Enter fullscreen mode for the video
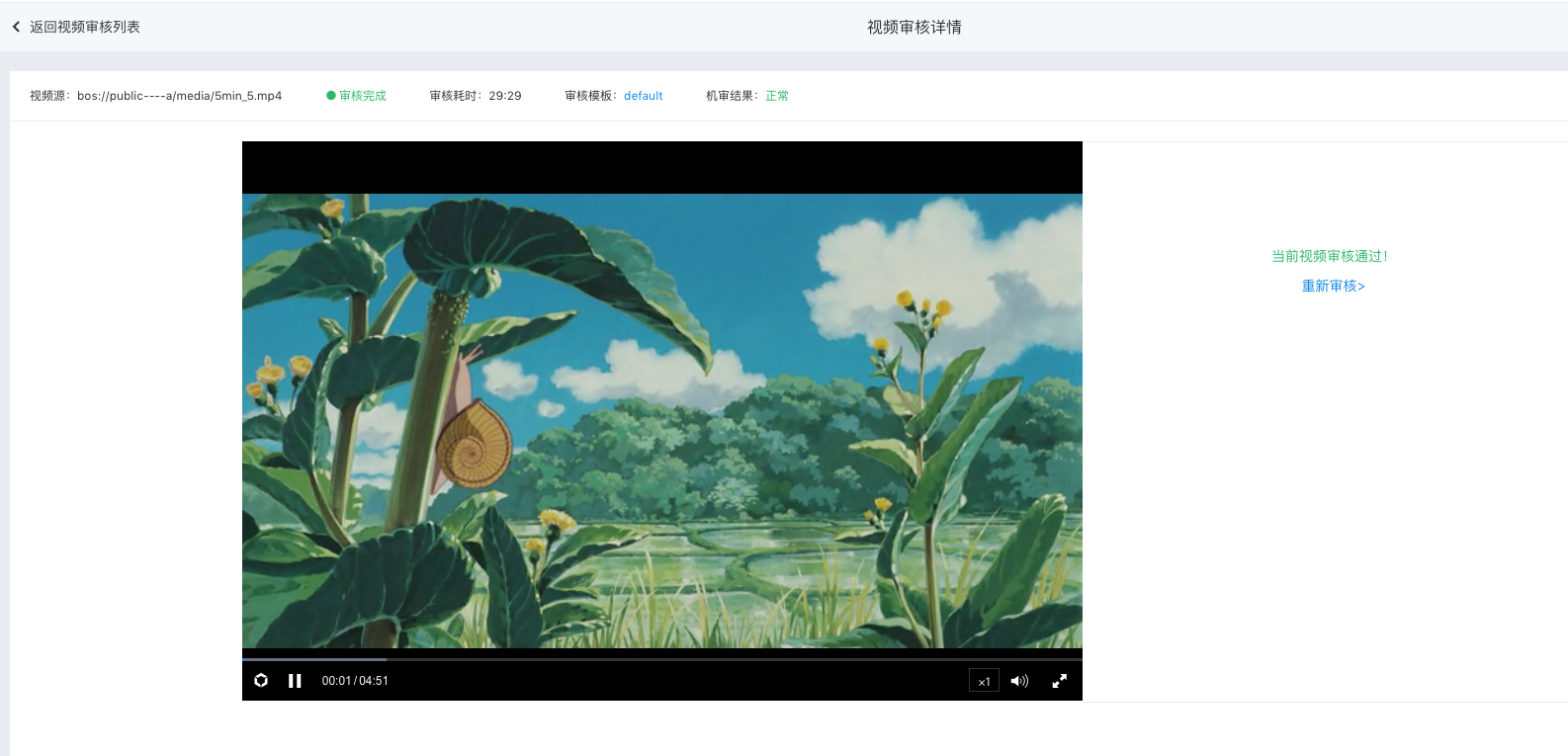This screenshot has width=1568, height=756. (x=1059, y=681)
